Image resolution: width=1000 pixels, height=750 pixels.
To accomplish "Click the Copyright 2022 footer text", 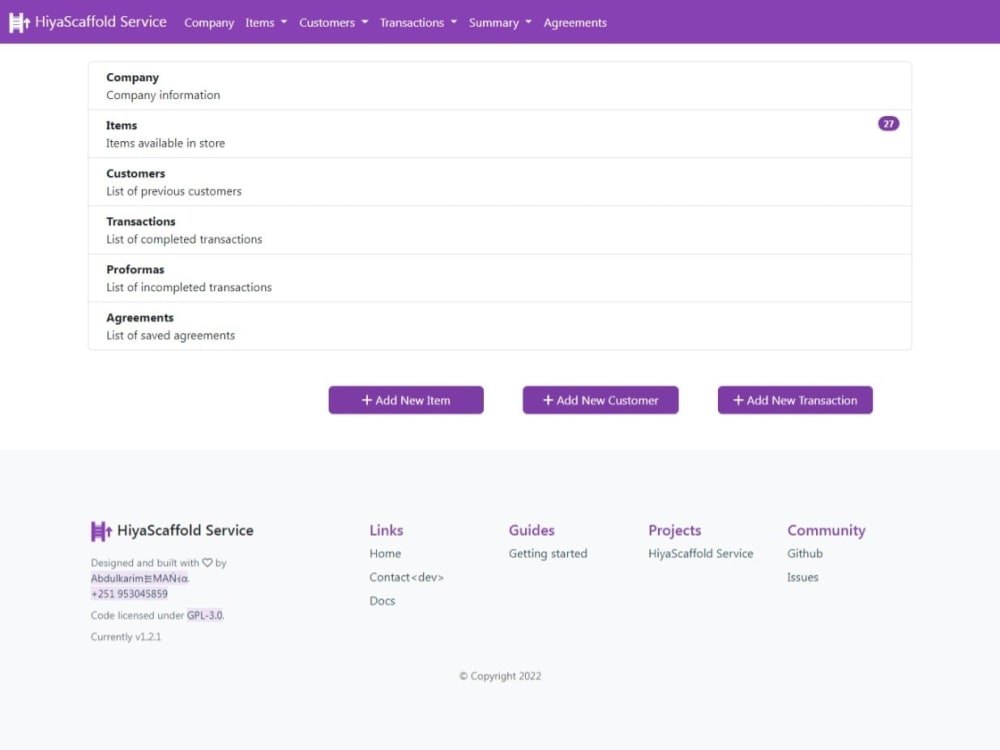I will (x=500, y=676).
